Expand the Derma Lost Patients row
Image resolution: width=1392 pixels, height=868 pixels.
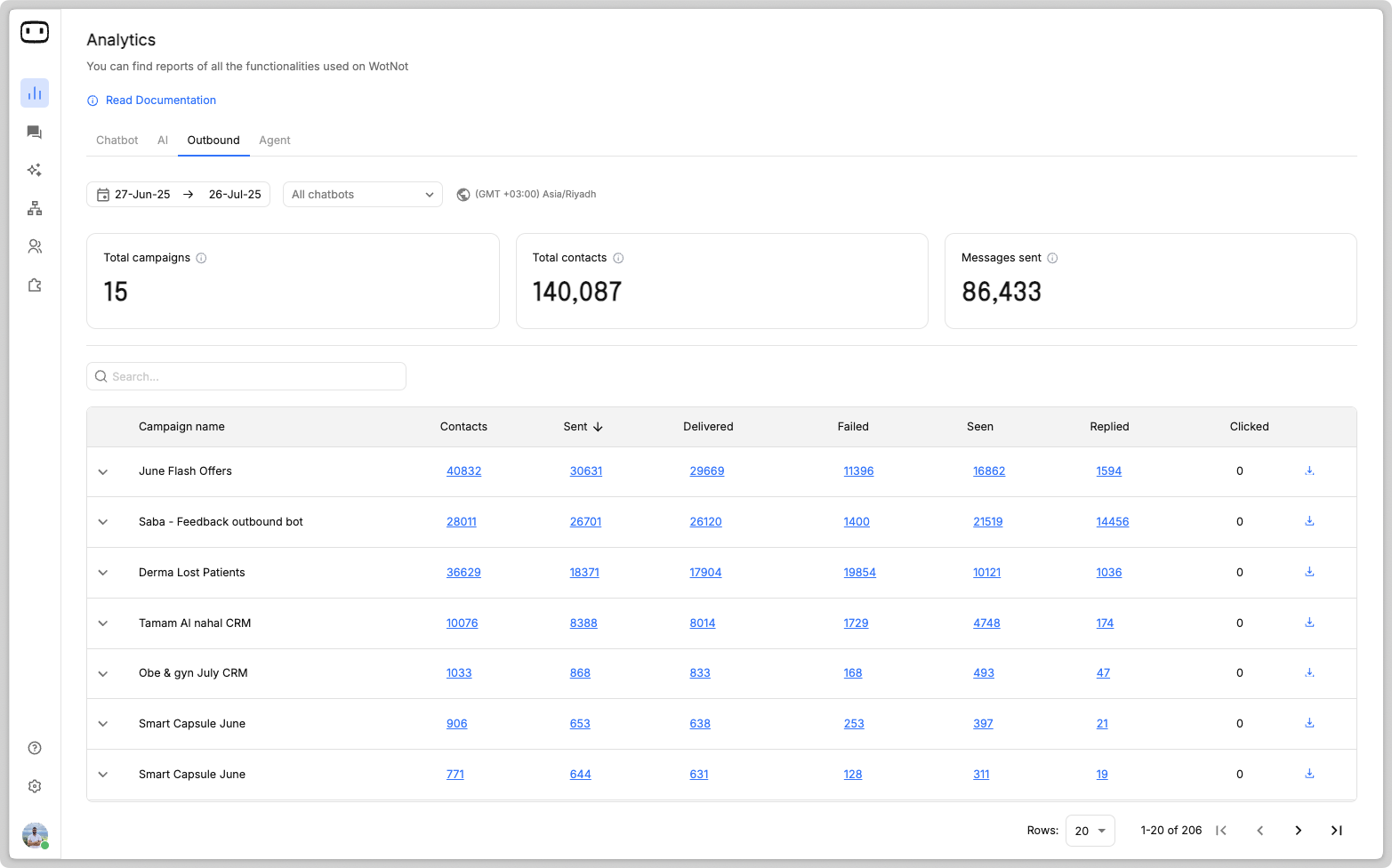tap(103, 573)
